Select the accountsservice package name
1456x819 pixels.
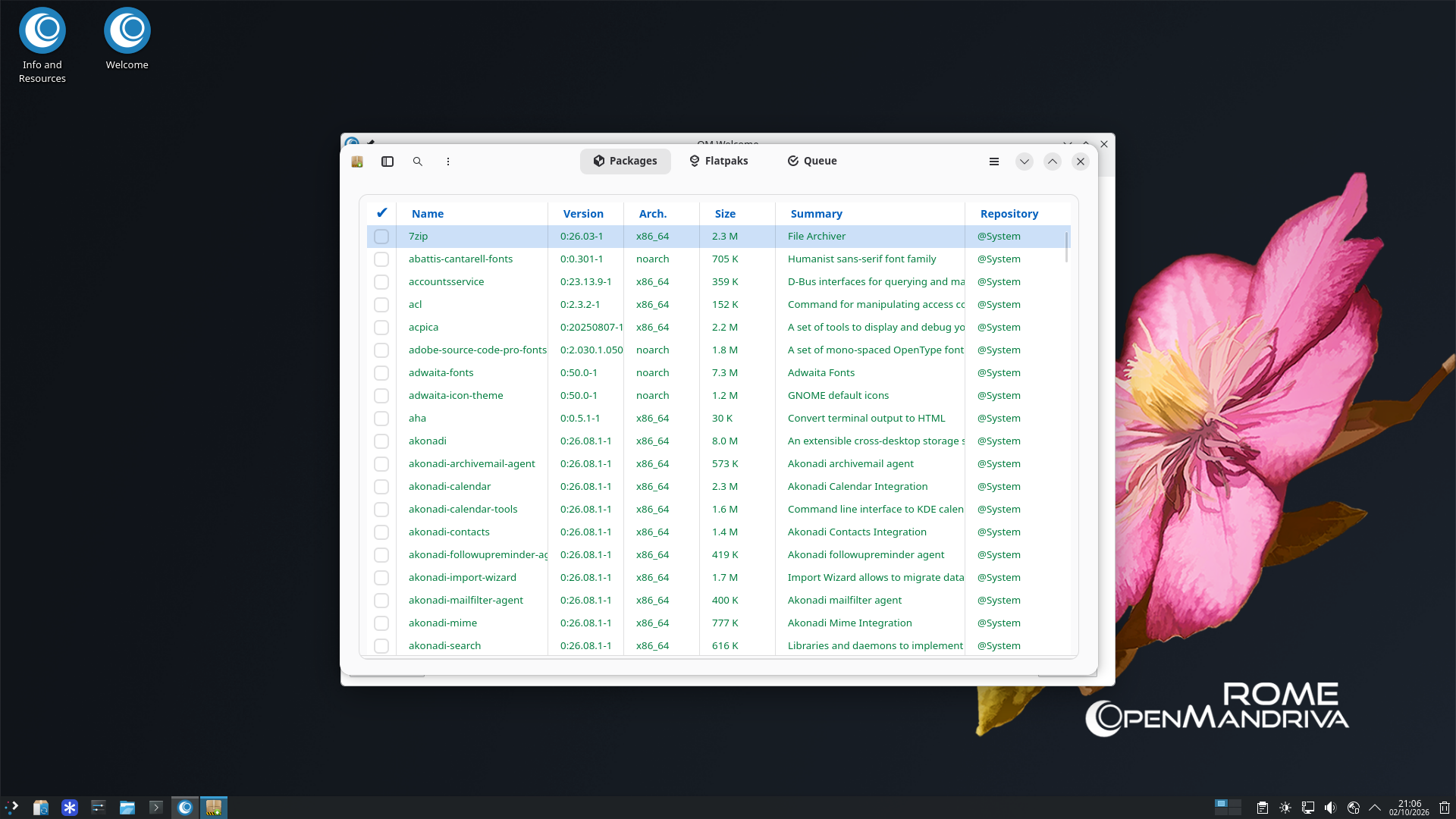(x=446, y=282)
